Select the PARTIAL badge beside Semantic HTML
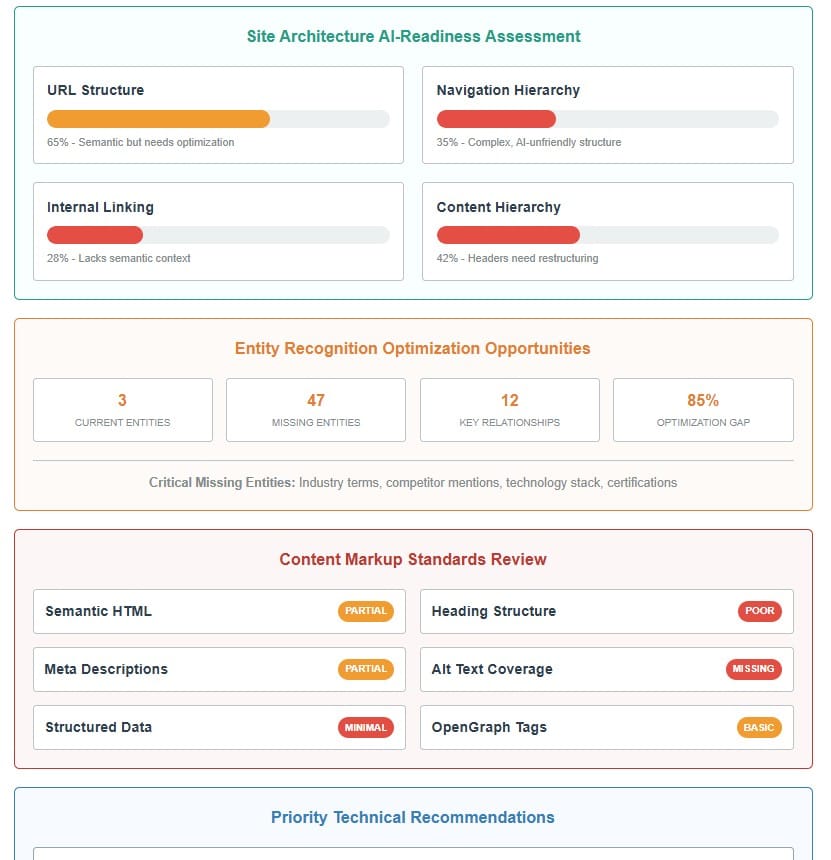 pos(366,611)
